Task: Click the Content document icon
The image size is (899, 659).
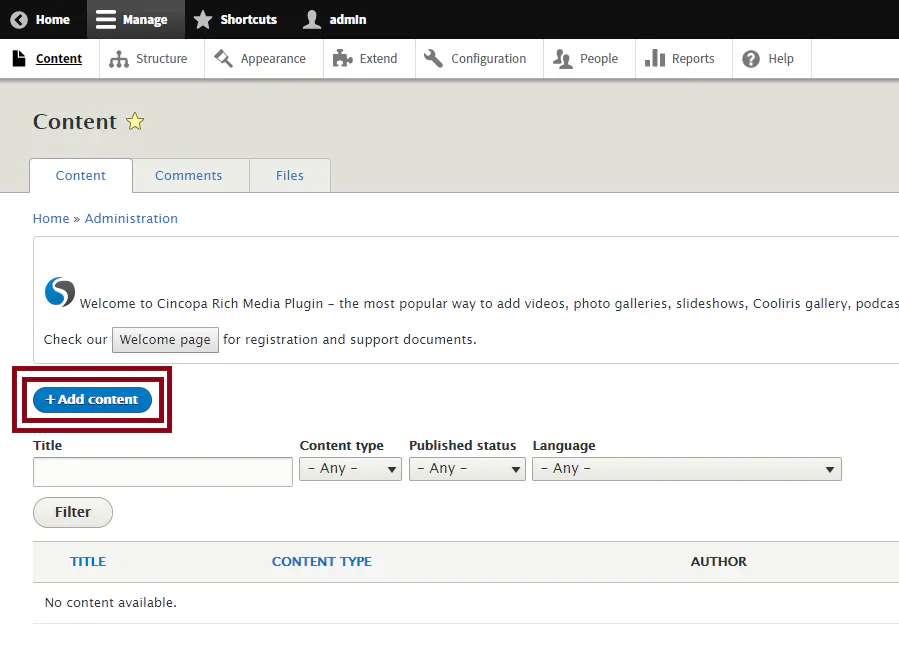Action: 19,59
